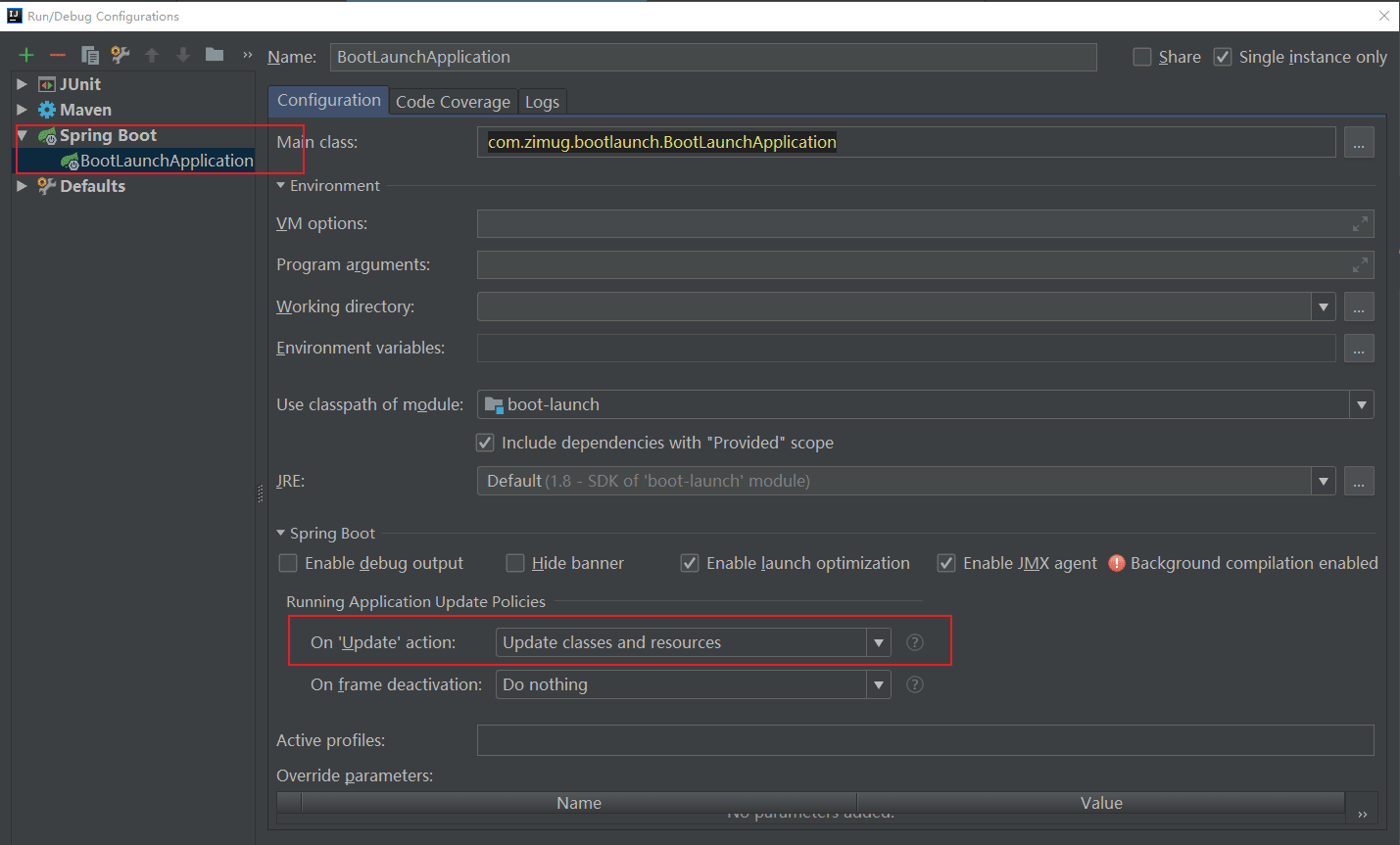Open the On frame deactivation dropdown

879,684
